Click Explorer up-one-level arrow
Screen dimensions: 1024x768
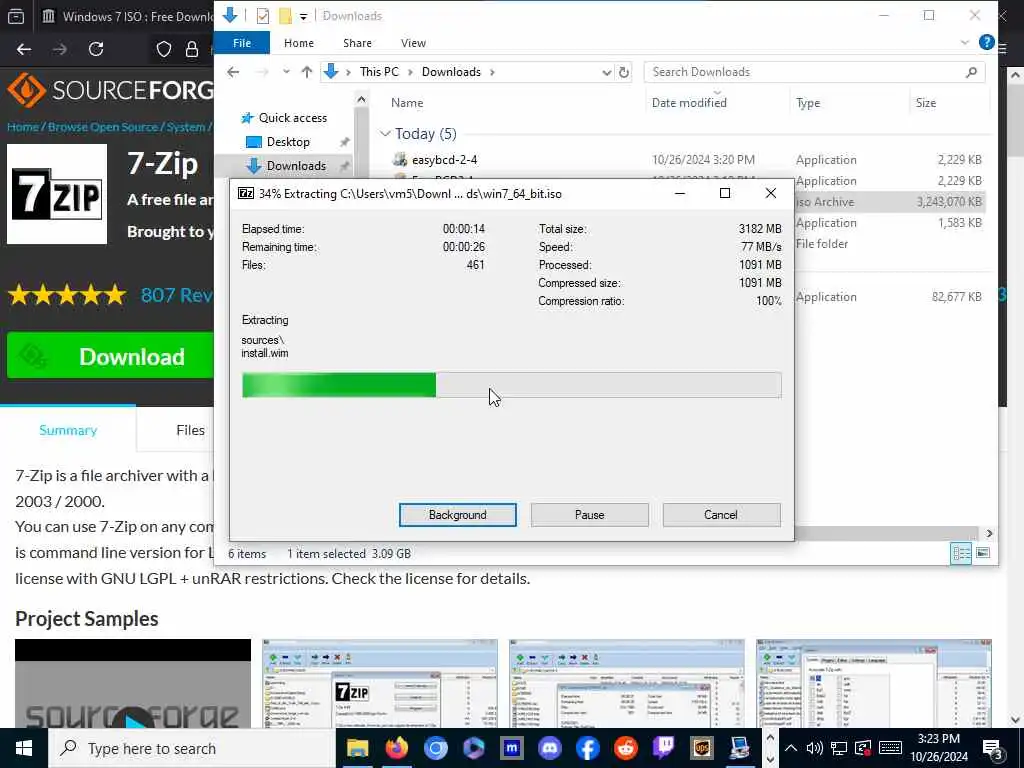[306, 72]
